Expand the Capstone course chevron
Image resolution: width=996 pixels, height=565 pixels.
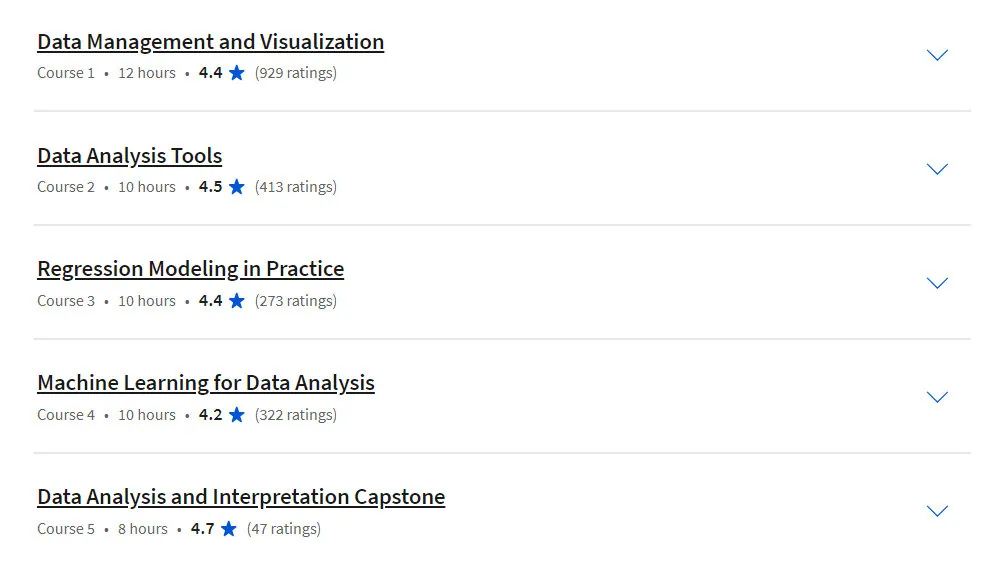(x=937, y=511)
